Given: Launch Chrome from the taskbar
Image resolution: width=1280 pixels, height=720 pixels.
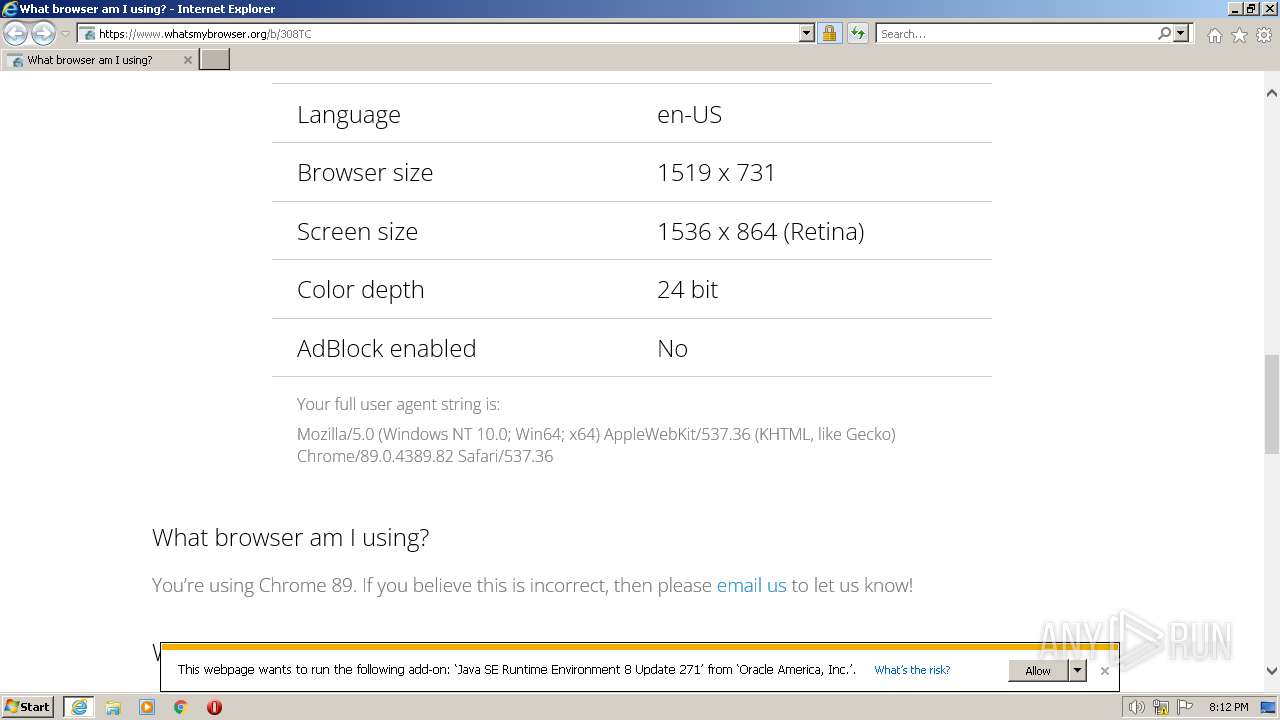Looking at the screenshot, I should tap(181, 707).
